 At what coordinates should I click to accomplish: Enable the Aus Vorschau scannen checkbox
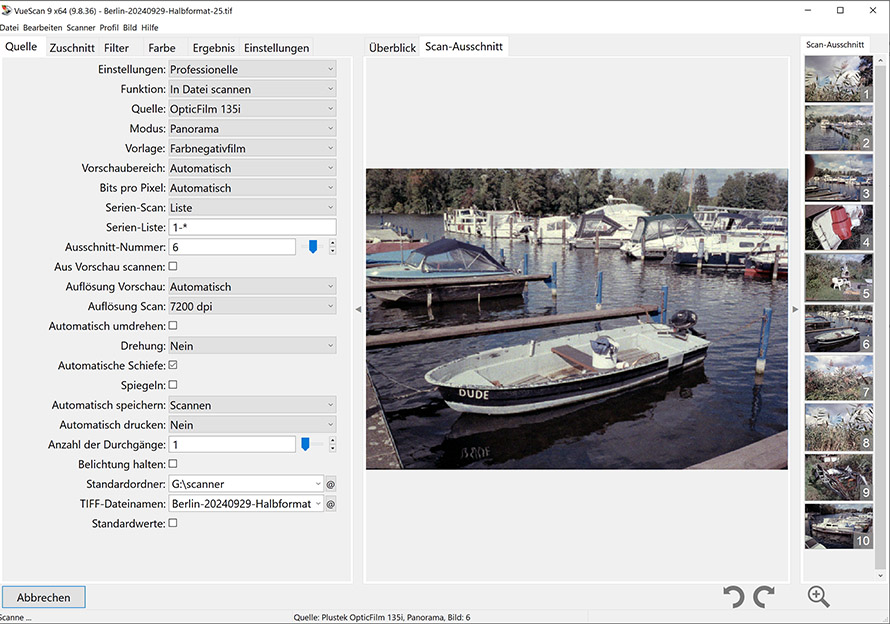tap(173, 267)
